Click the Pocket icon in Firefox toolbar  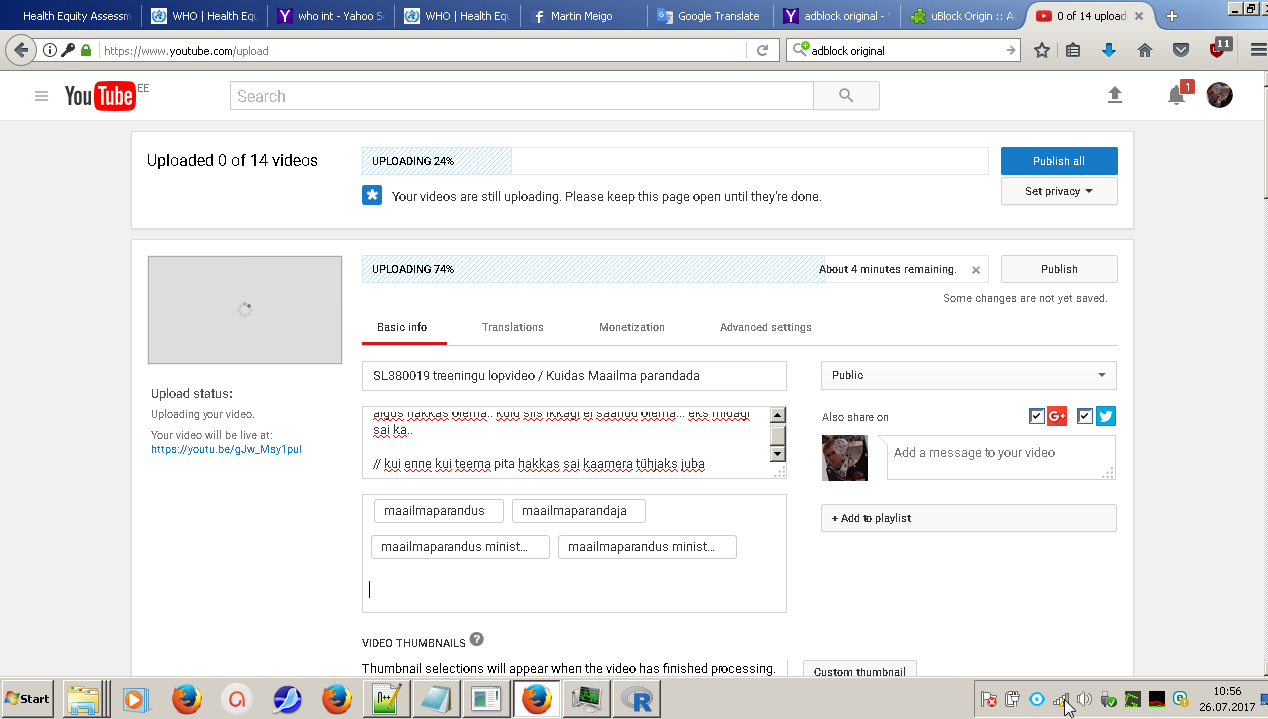[x=1181, y=50]
